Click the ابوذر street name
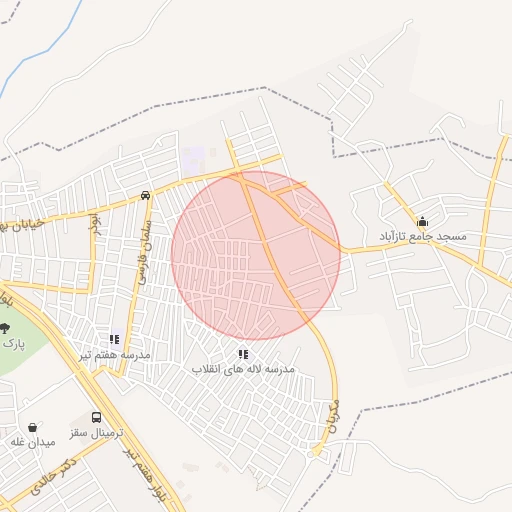The width and height of the screenshot is (512, 512). 95,225
